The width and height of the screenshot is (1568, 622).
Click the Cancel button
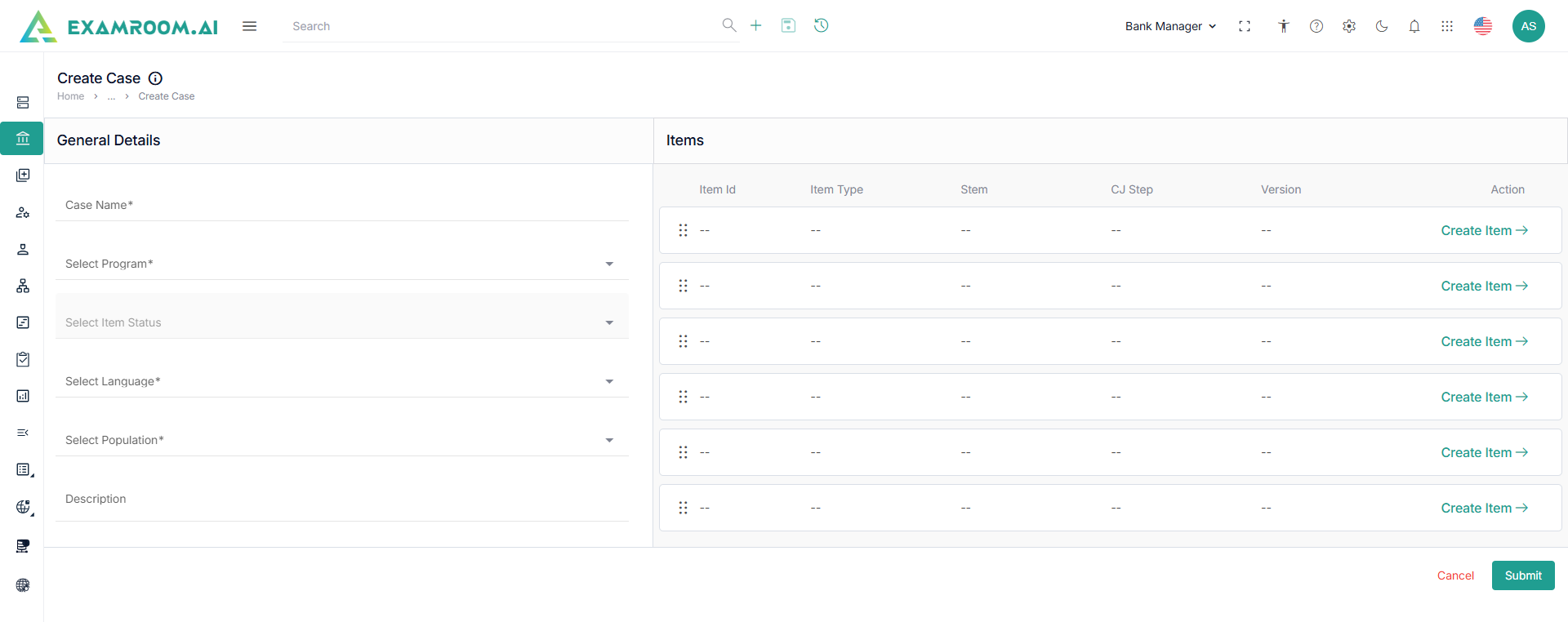pyautogui.click(x=1455, y=575)
